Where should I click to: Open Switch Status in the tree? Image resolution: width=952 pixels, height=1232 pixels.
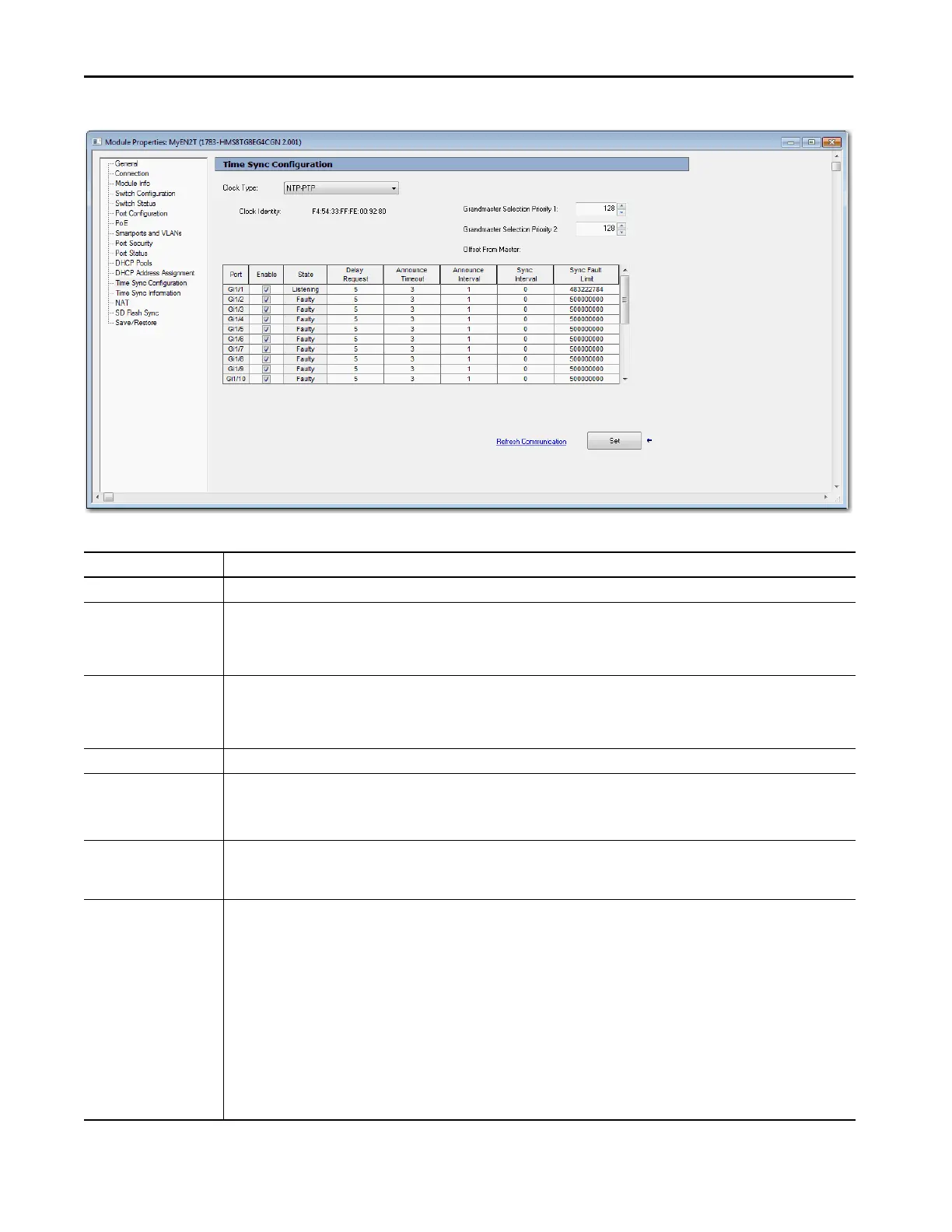pos(135,204)
